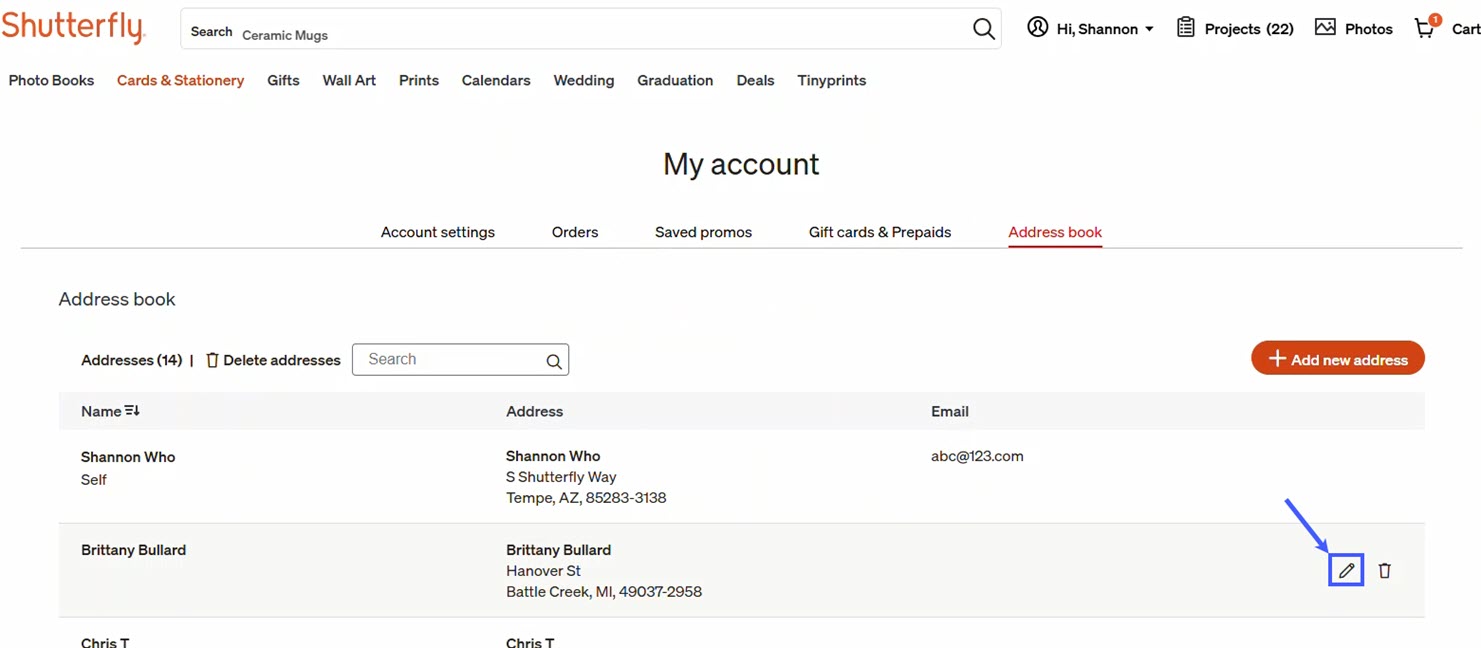1481x648 pixels.
Task: Switch to the Saved promos tab
Action: coord(703,232)
